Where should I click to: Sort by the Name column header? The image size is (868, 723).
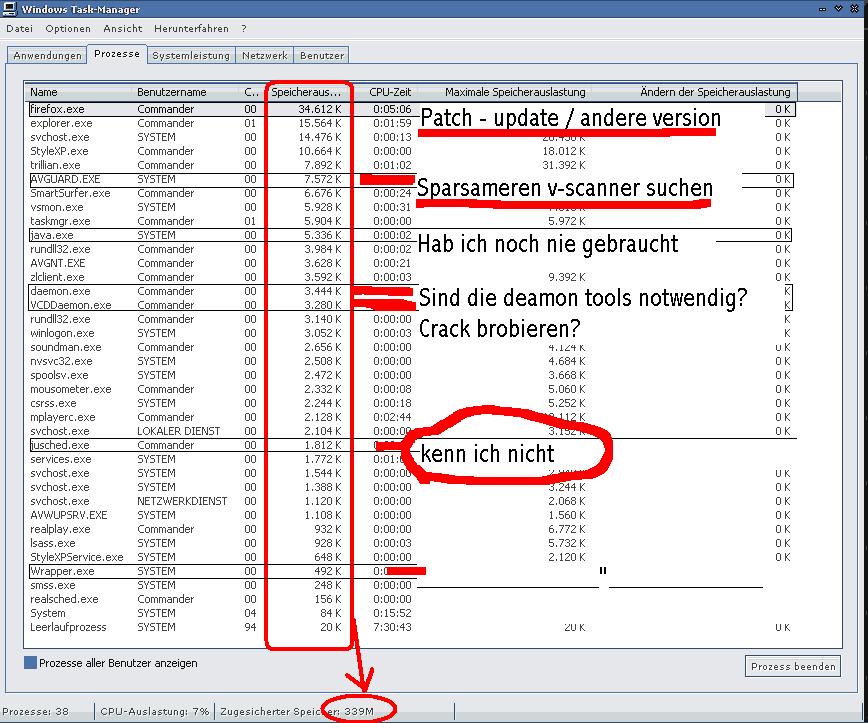78,92
